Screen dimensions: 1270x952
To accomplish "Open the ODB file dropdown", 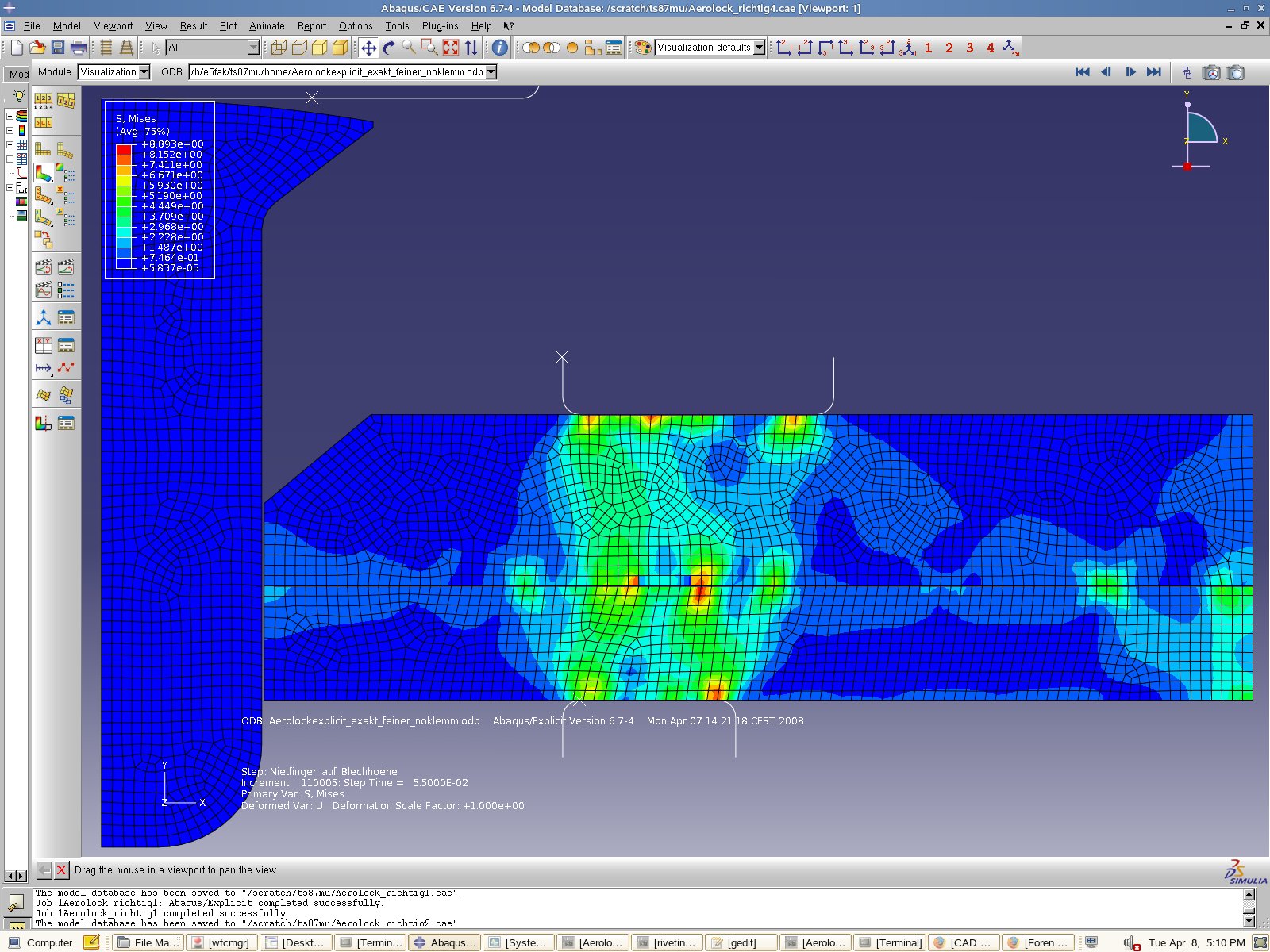I will (491, 72).
